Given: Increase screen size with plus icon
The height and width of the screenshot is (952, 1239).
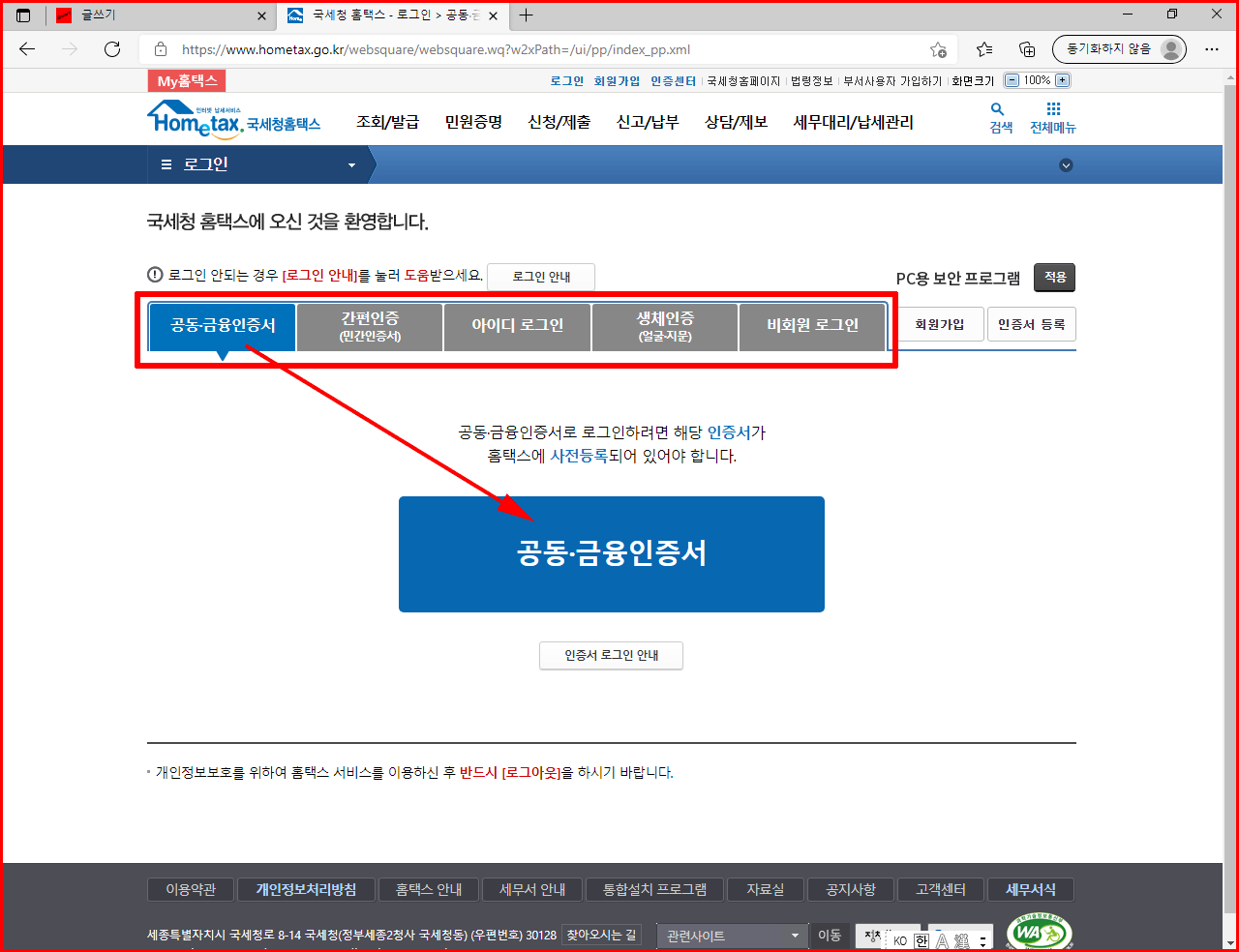Looking at the screenshot, I should [x=1062, y=80].
